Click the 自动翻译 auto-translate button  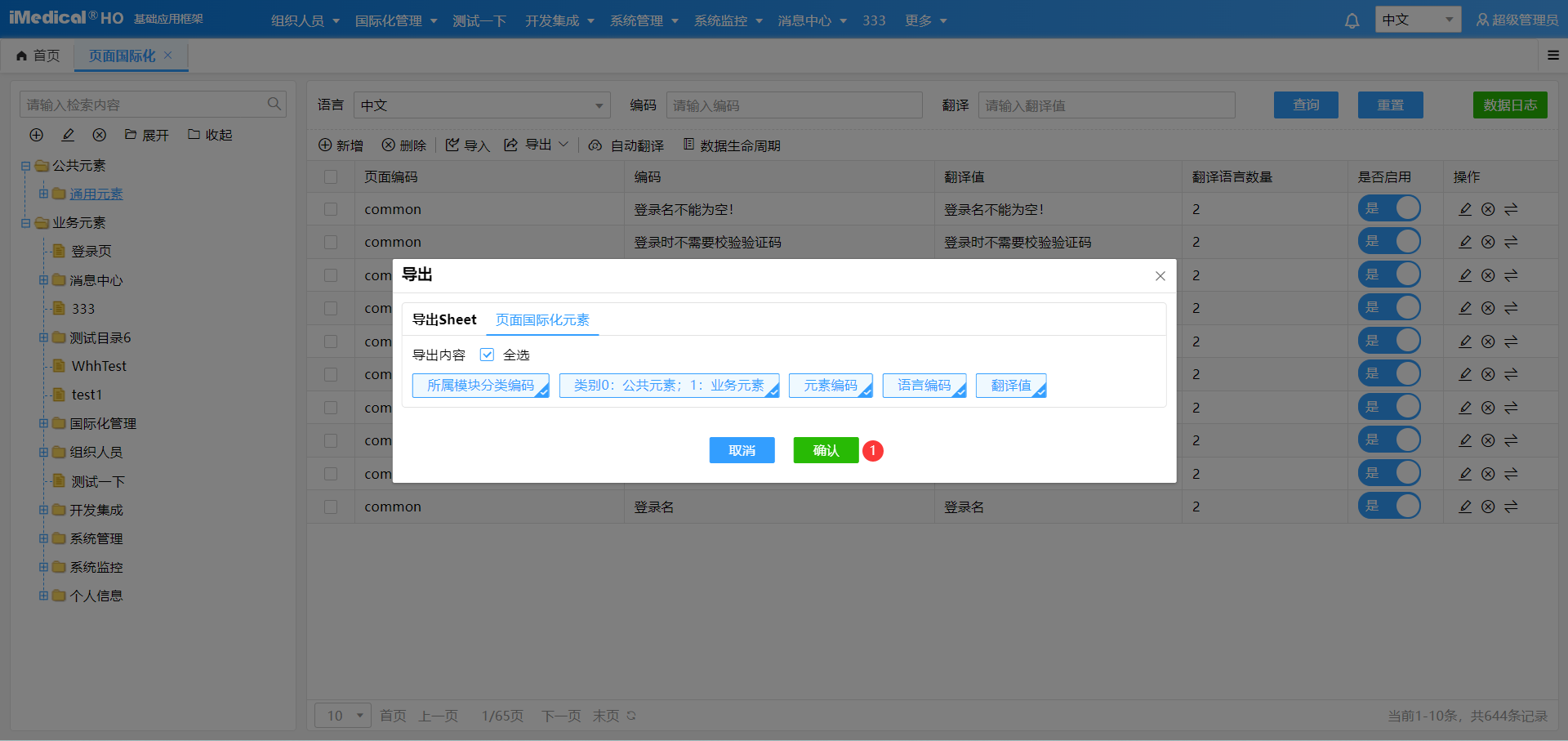pos(626,145)
